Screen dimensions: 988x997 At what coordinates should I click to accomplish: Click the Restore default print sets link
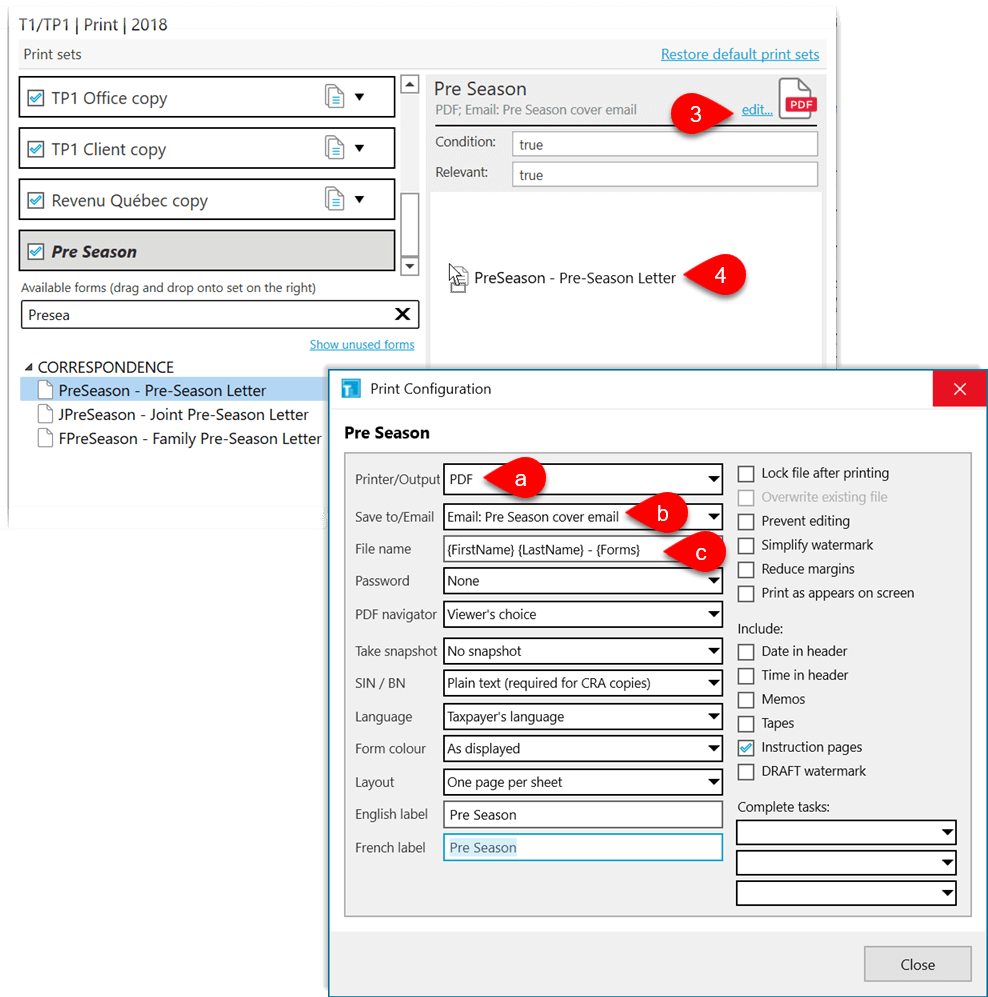click(x=740, y=54)
